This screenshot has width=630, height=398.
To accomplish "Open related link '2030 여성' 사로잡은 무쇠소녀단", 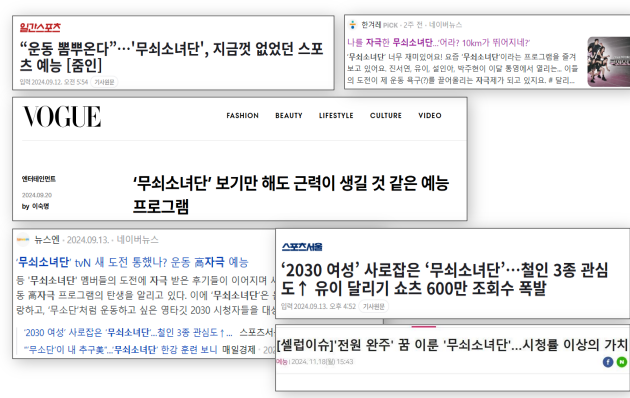I will pos(128,333).
